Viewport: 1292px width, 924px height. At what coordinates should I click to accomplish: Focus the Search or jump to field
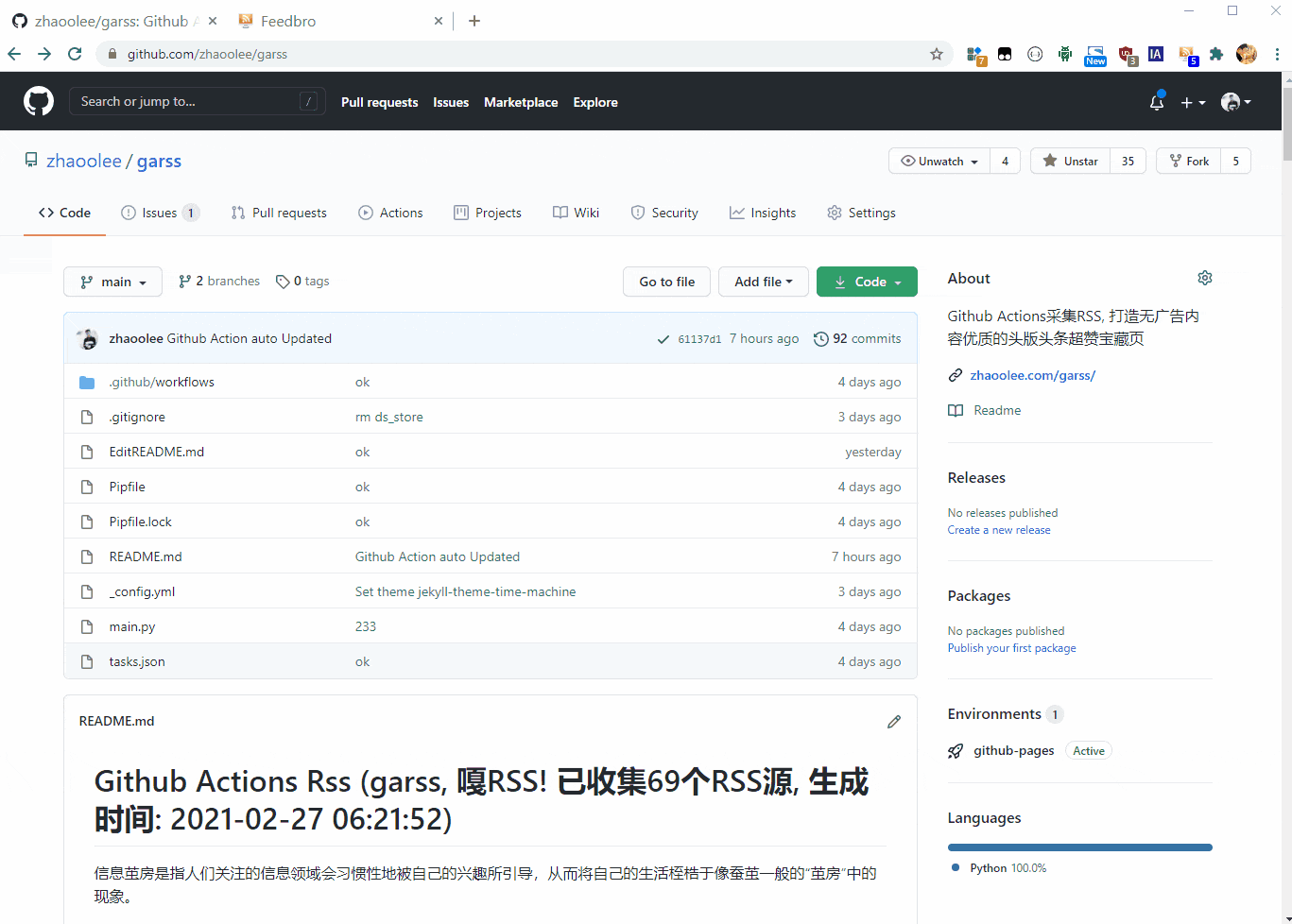189,101
